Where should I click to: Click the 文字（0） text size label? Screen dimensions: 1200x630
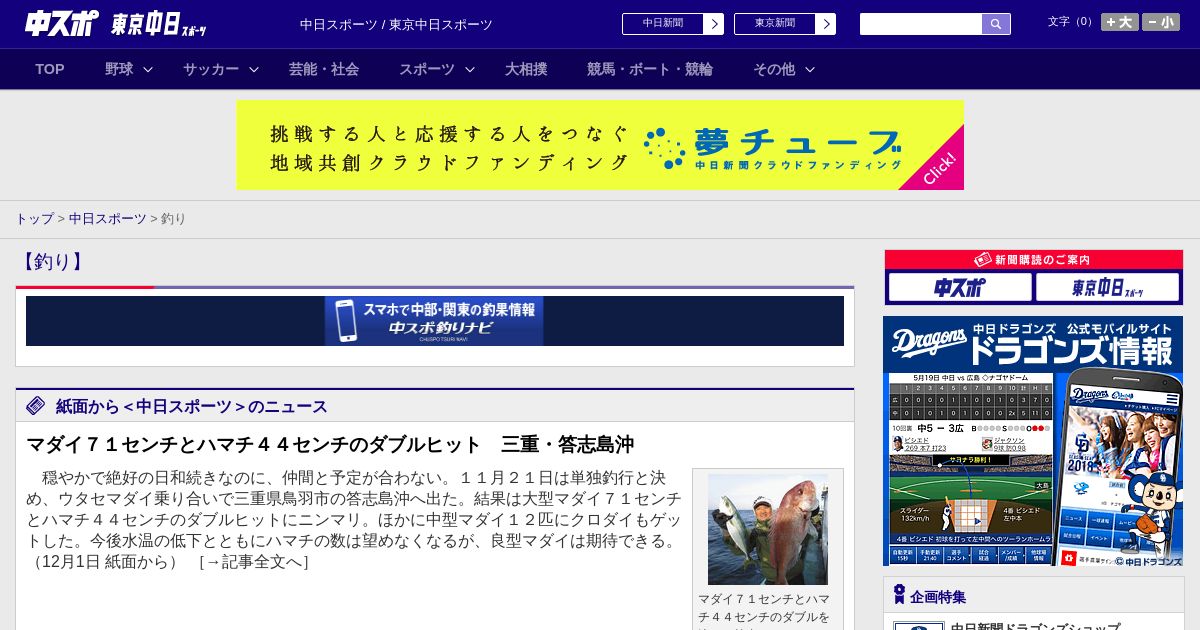[1072, 22]
